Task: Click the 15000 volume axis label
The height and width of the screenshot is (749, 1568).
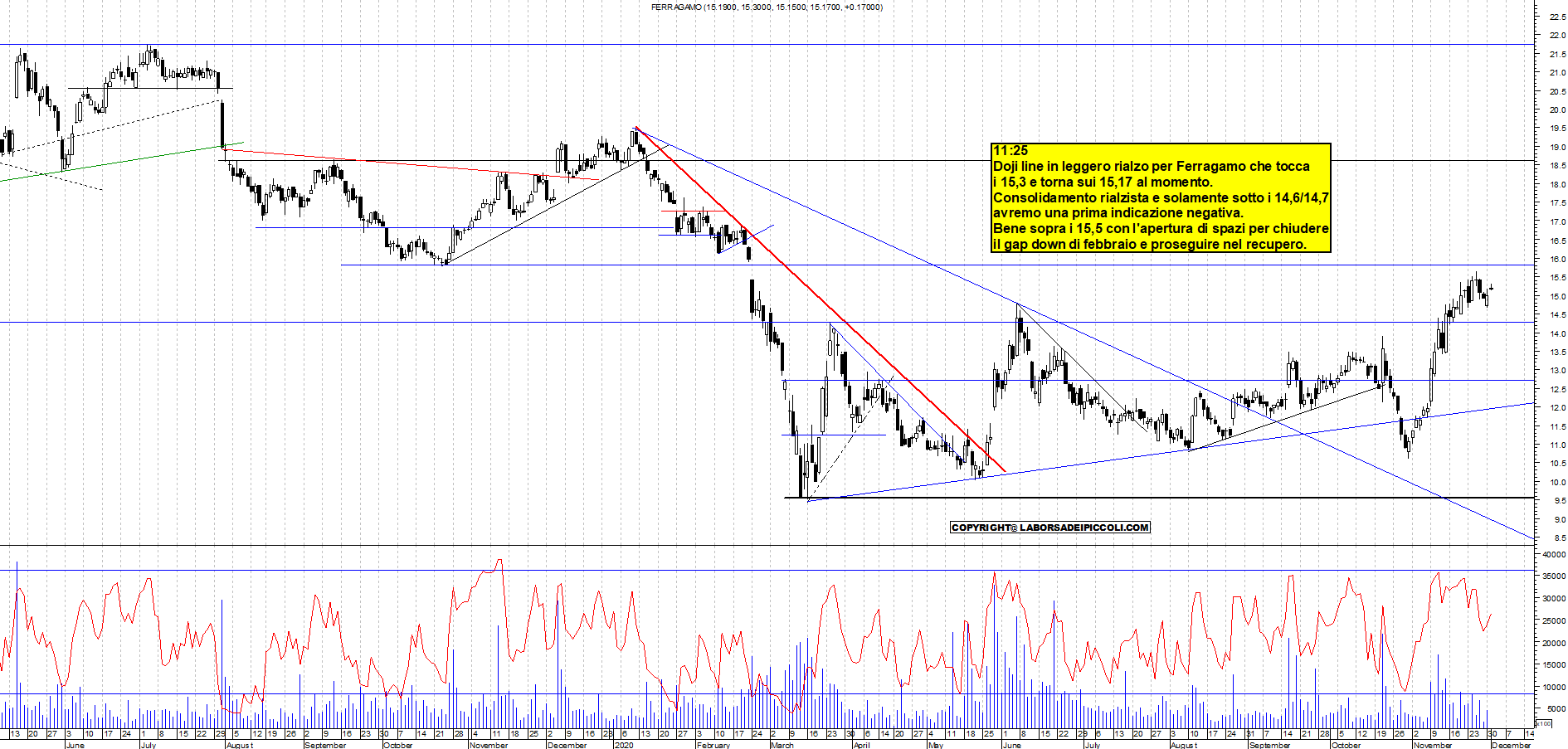Action: pos(1555,665)
